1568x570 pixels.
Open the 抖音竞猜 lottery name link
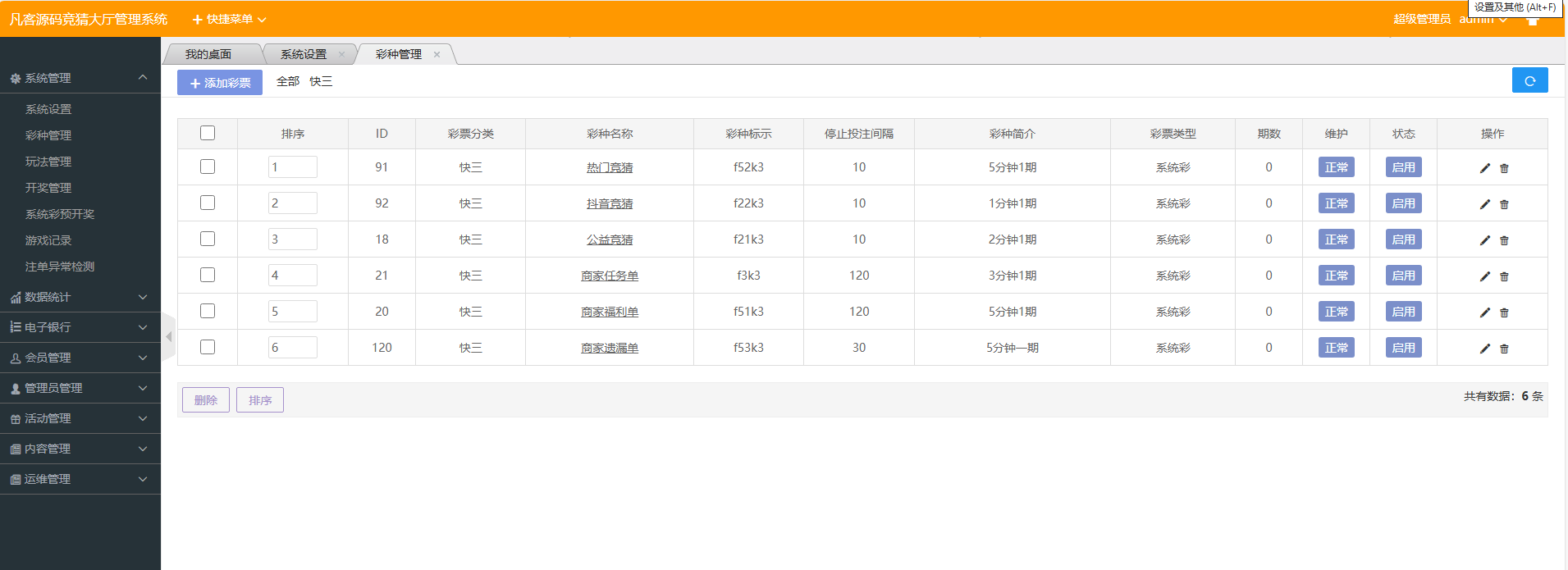[x=610, y=203]
